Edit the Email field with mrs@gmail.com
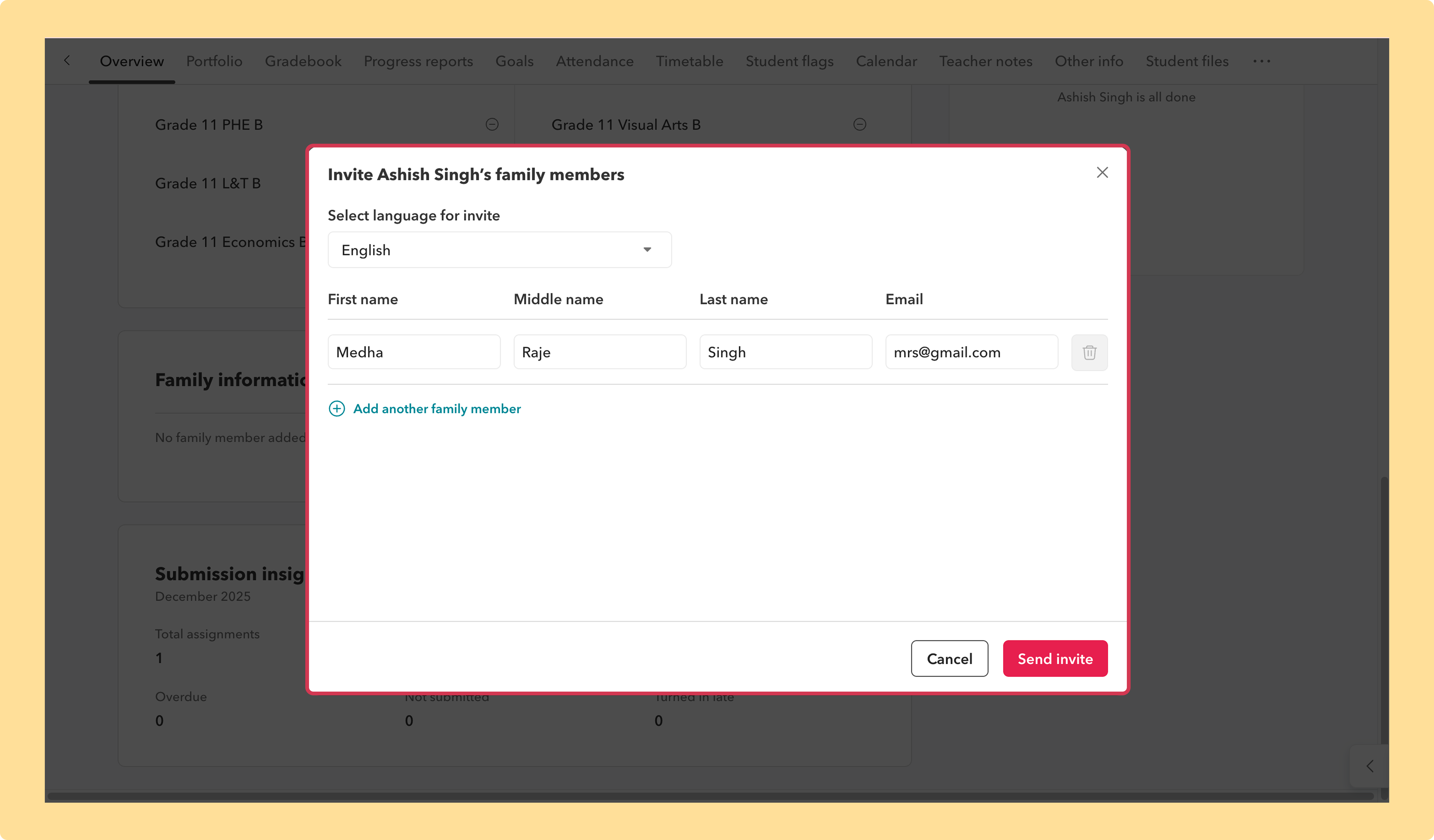This screenshot has width=1434, height=840. click(972, 352)
